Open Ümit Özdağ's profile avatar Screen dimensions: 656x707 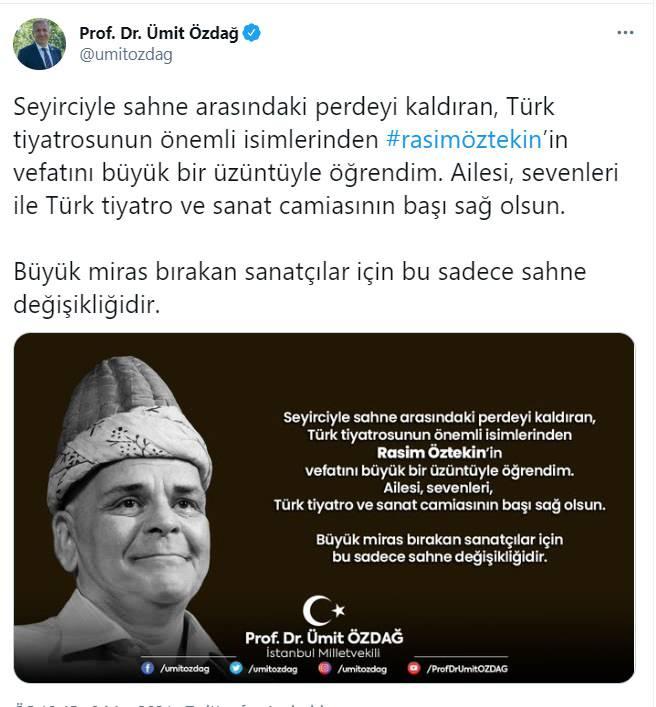tap(39, 44)
